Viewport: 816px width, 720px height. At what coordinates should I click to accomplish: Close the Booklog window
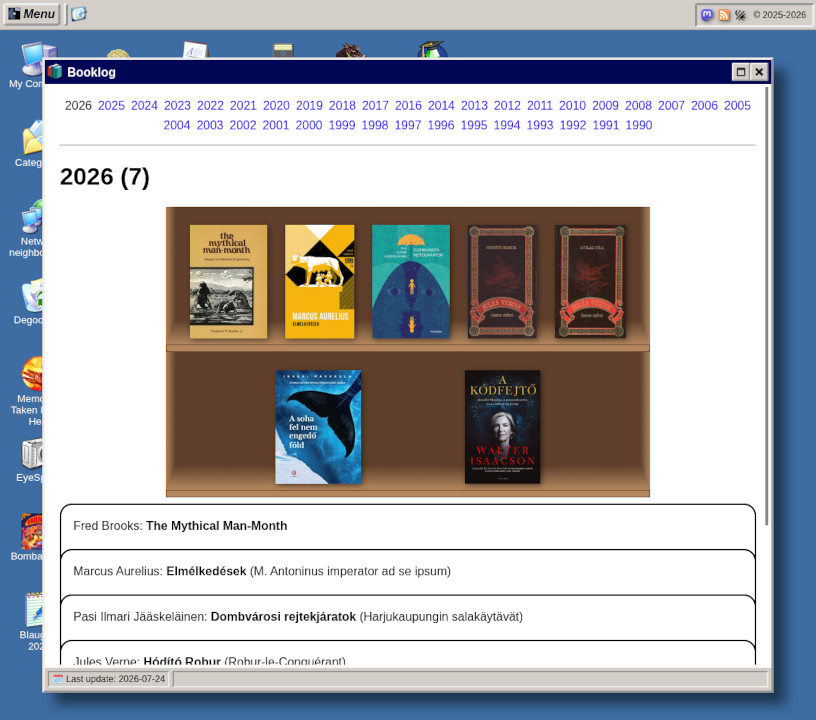(759, 72)
